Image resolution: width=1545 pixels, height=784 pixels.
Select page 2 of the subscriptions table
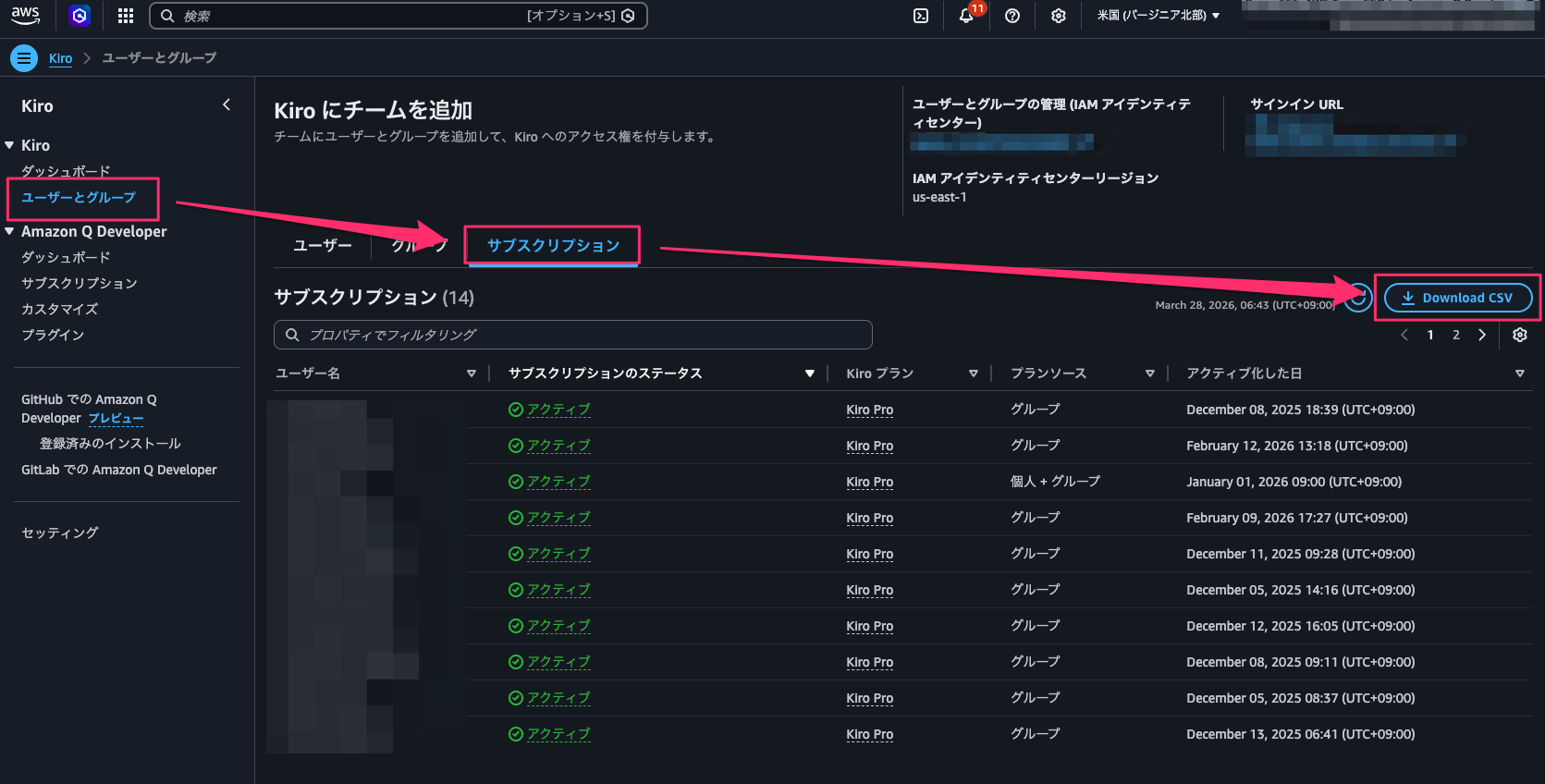(x=1456, y=335)
